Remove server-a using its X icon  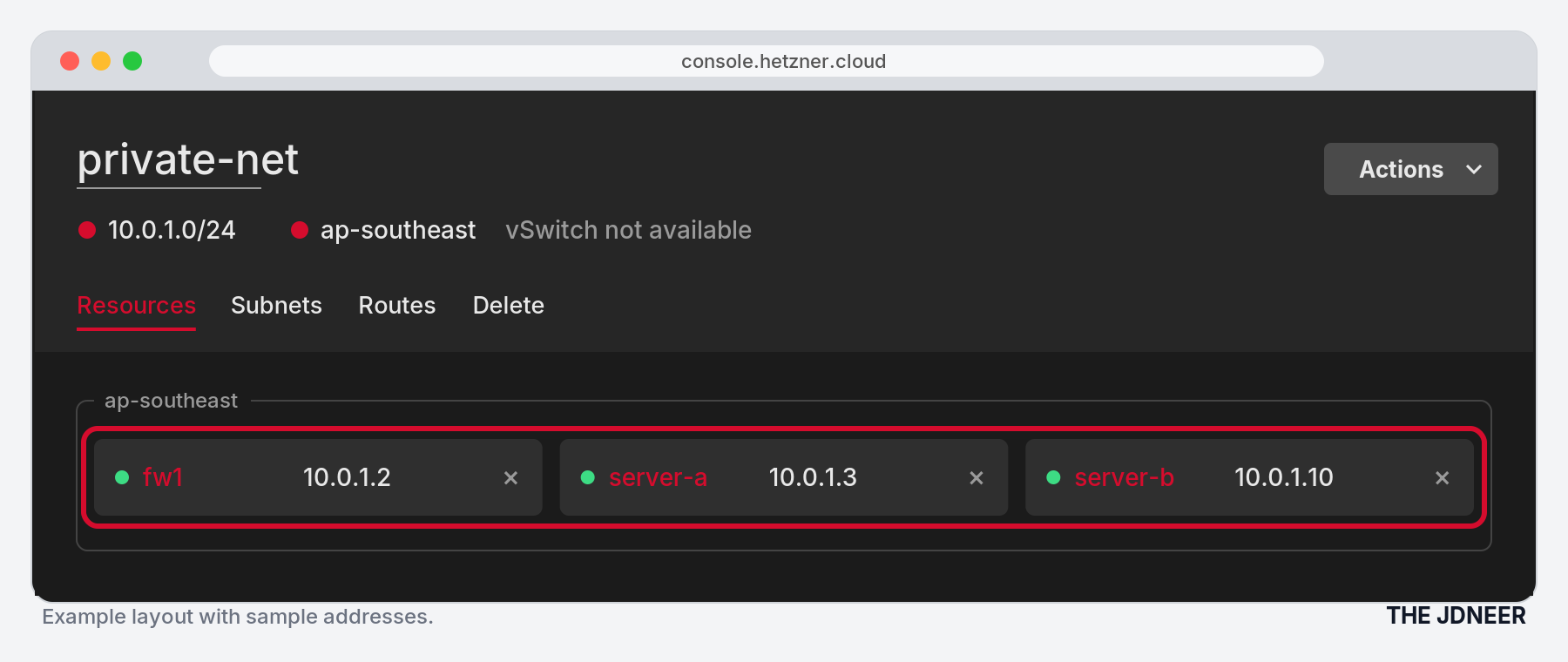click(977, 478)
